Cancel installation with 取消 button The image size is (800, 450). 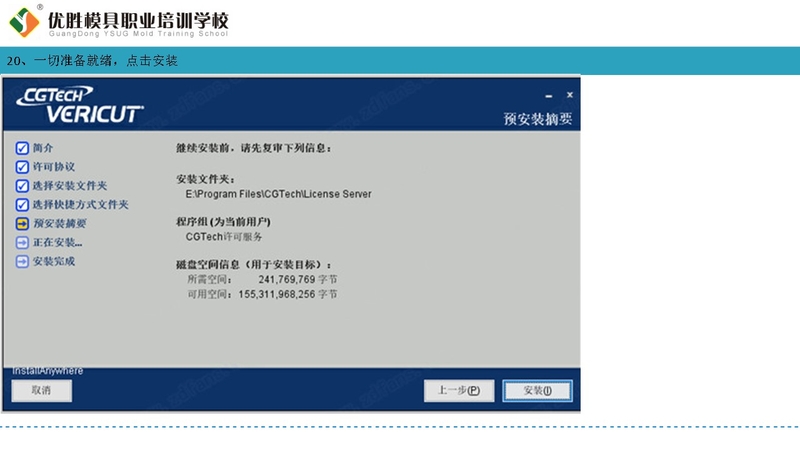41,391
